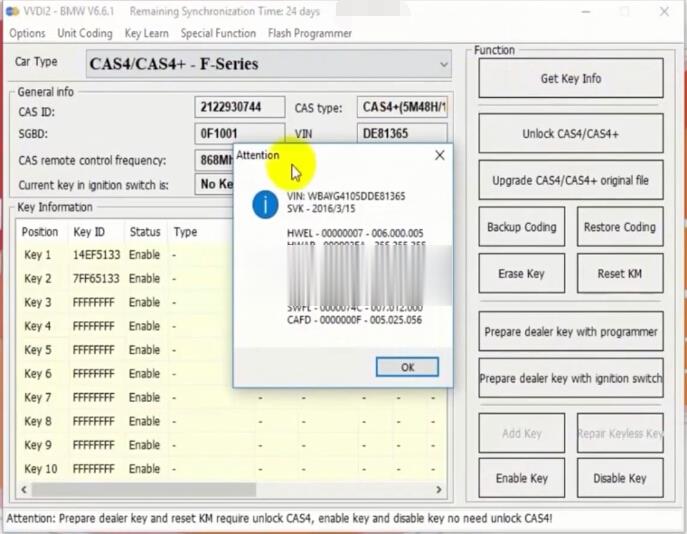
Task: Select the Key 8 row
Action: point(232,421)
